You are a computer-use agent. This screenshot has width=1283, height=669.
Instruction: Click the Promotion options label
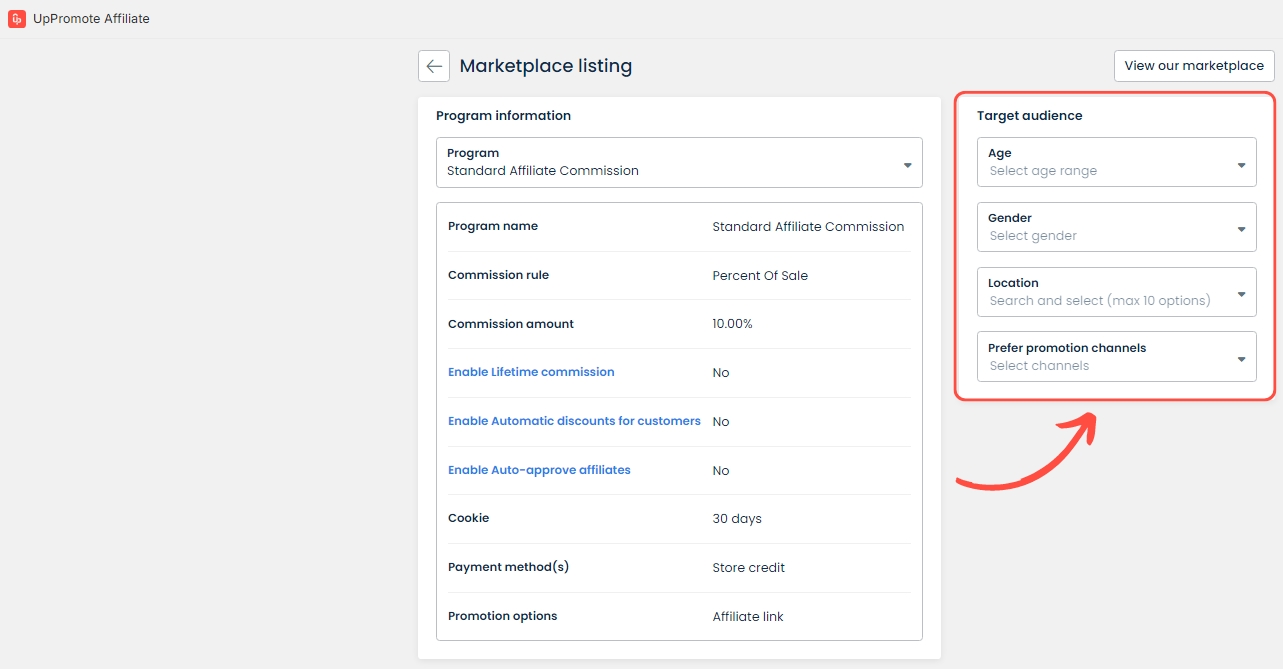pyautogui.click(x=502, y=616)
